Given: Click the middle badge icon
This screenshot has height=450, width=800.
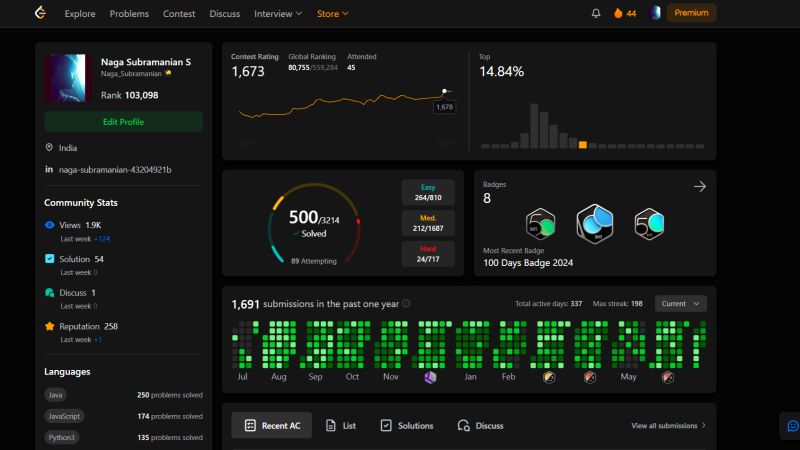Looking at the screenshot, I should point(594,223).
